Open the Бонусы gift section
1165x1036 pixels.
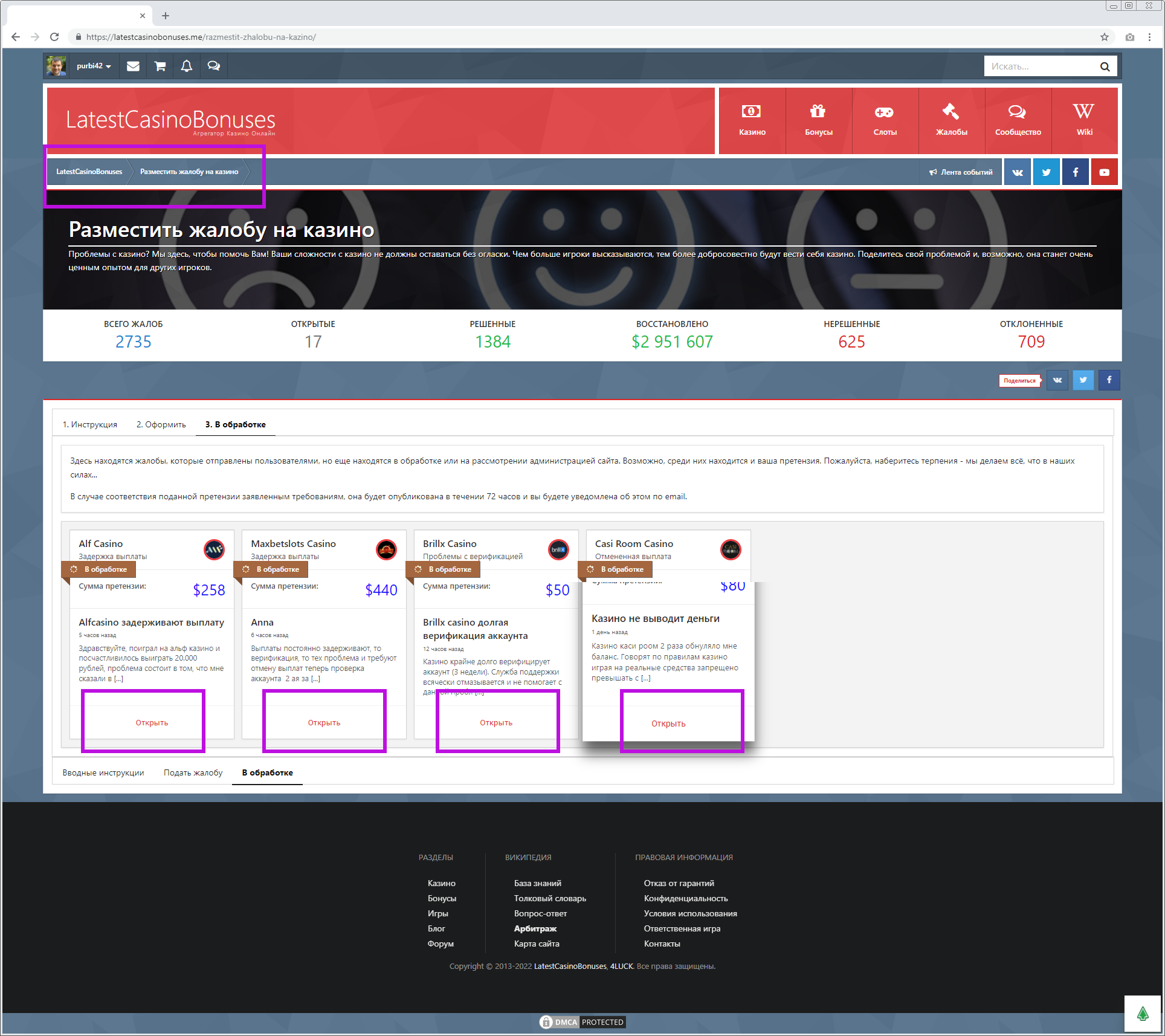818,120
